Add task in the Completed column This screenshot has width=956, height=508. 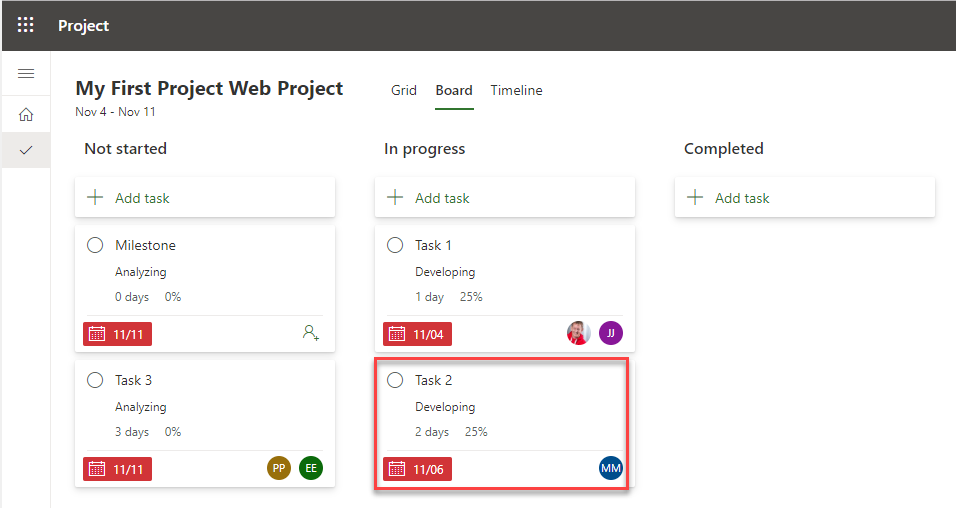[805, 198]
